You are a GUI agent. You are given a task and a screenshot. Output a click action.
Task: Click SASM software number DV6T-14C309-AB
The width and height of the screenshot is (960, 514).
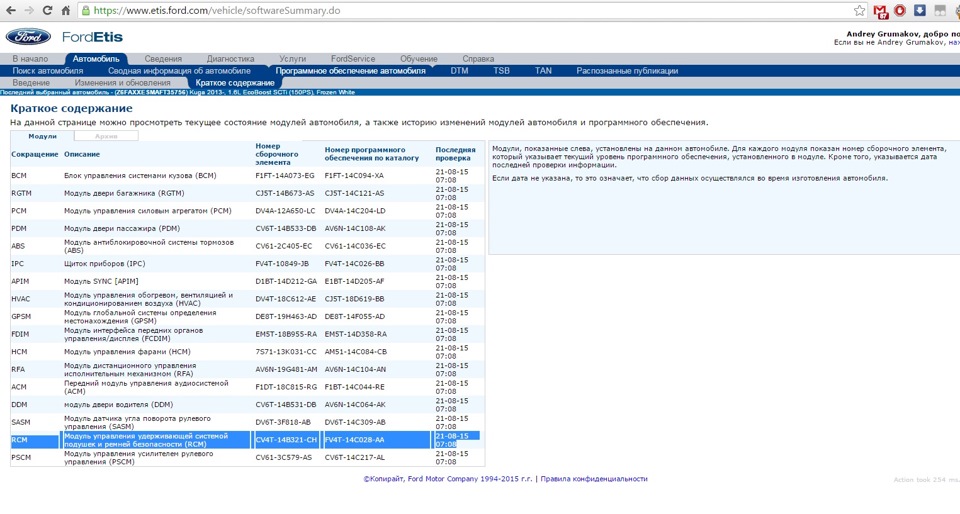[355, 423]
